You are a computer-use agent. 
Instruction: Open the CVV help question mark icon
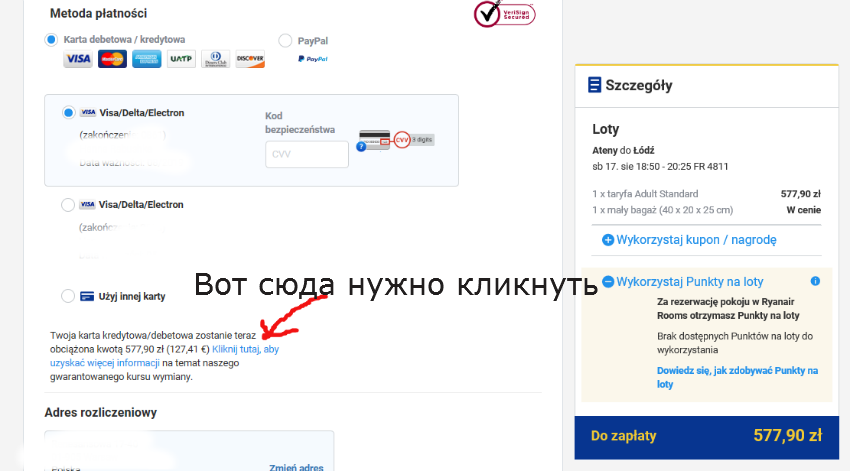click(361, 146)
